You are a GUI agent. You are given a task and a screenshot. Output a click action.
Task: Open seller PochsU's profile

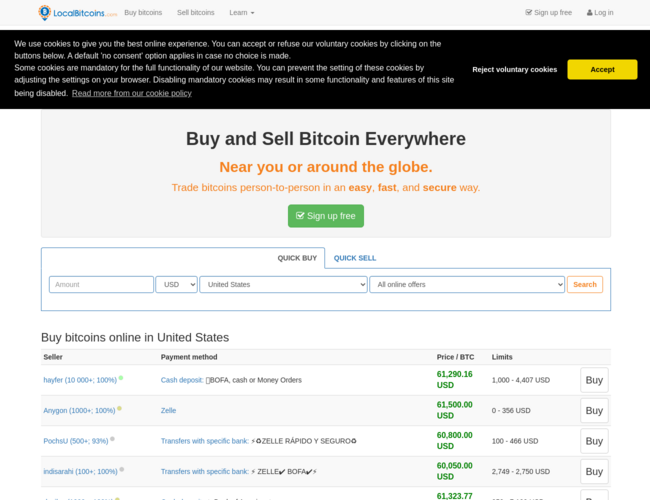76,441
